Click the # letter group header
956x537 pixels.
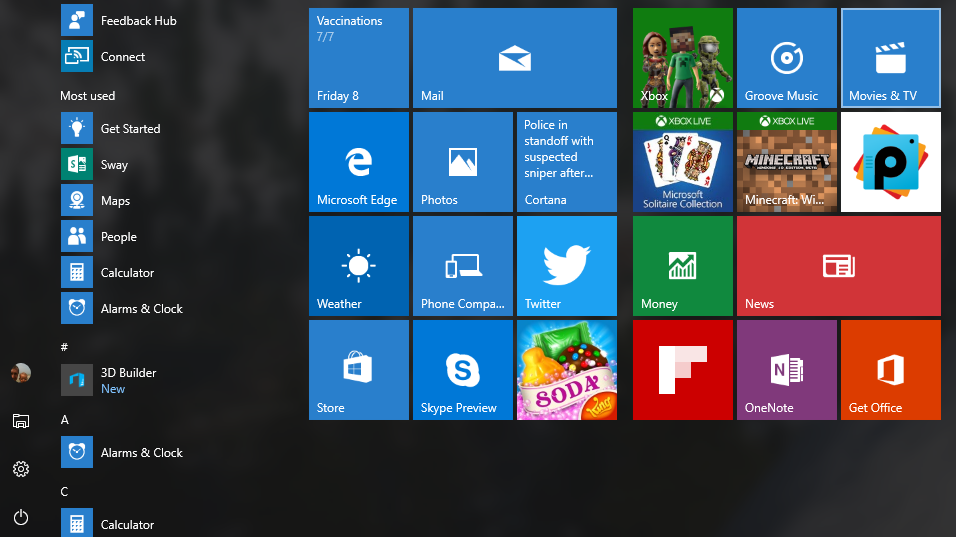pos(64,346)
